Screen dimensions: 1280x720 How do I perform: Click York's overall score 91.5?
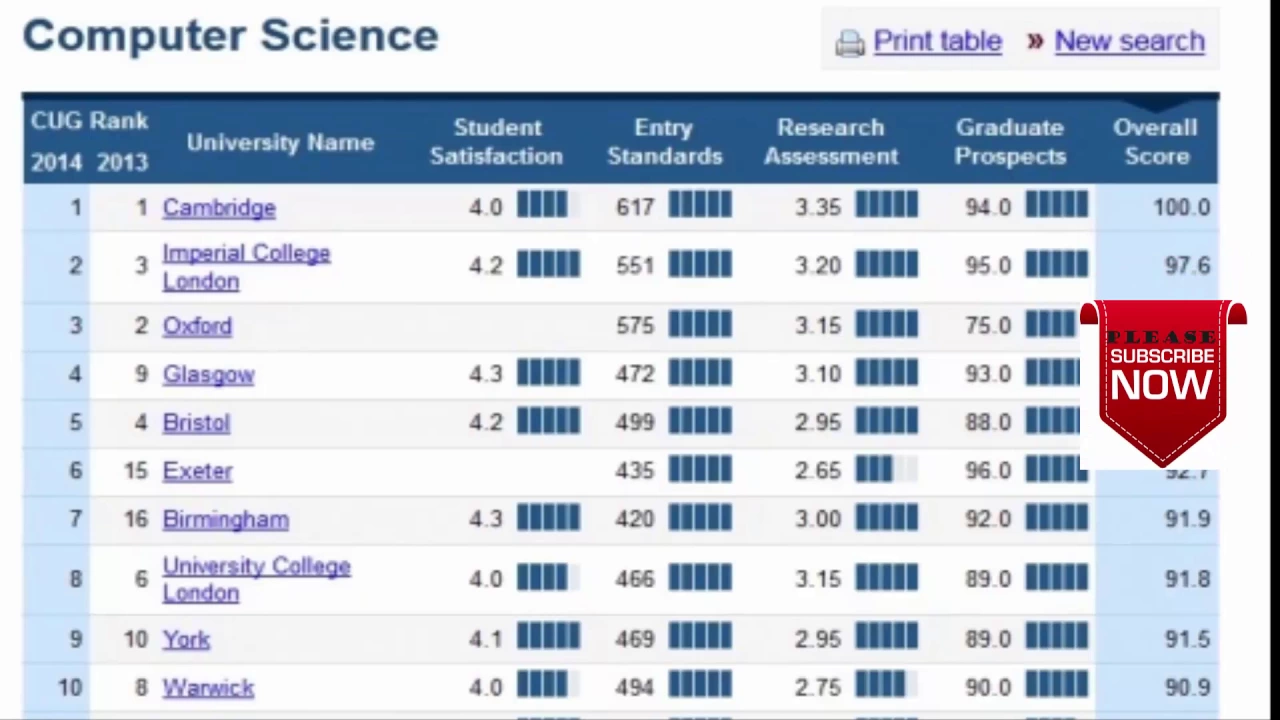point(1187,638)
